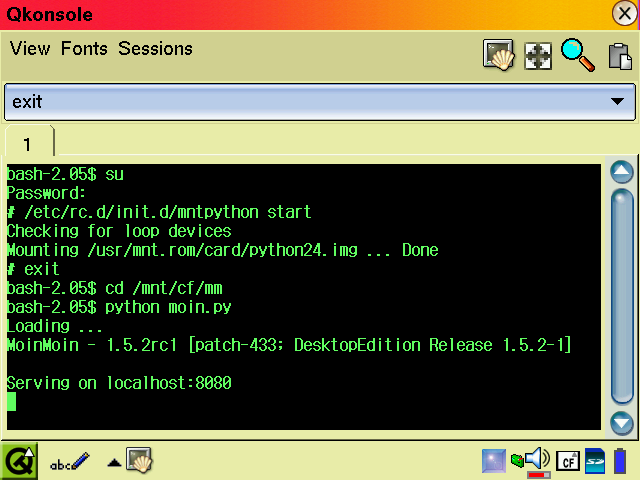
Task: Open the Fonts menu
Action: (x=84, y=49)
